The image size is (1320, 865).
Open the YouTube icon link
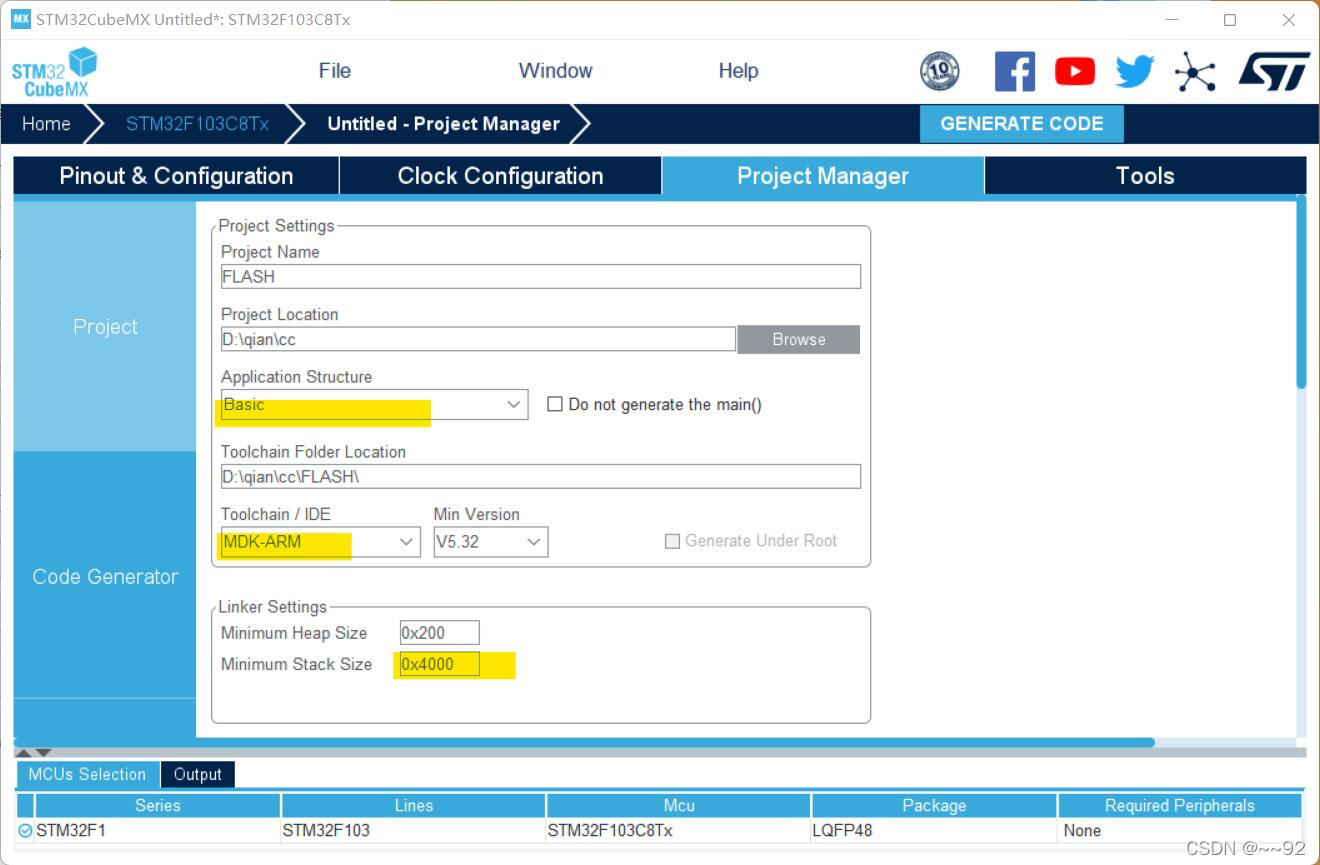1075,71
